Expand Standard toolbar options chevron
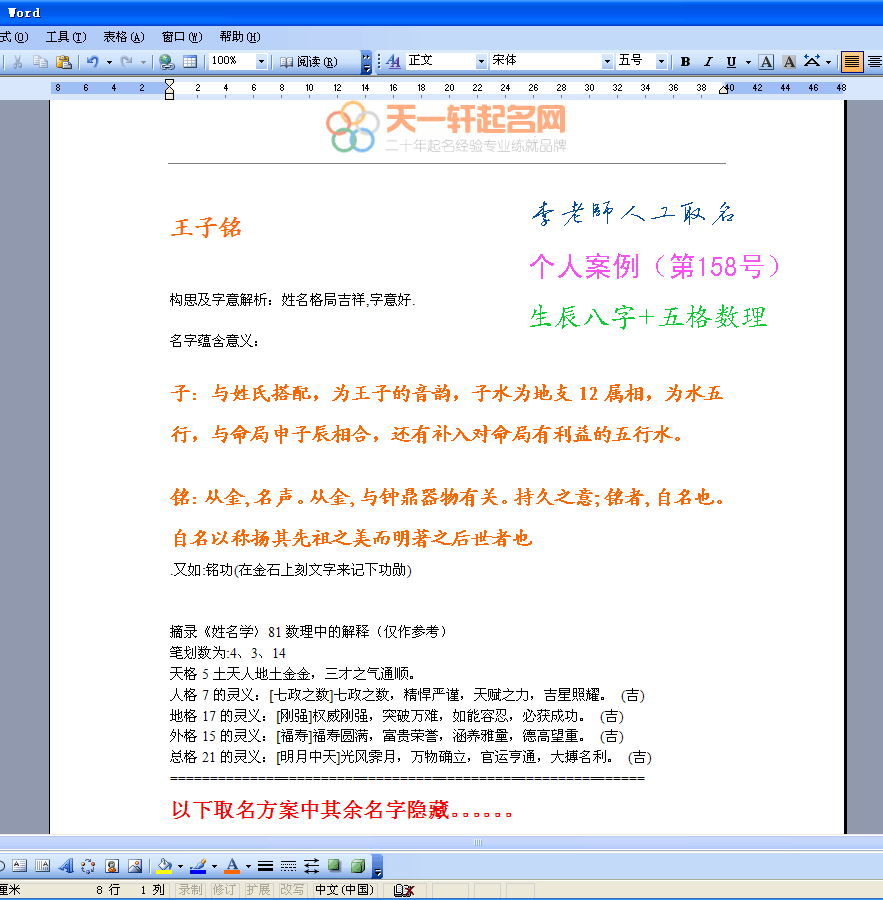This screenshot has height=900, width=883. 366,62
